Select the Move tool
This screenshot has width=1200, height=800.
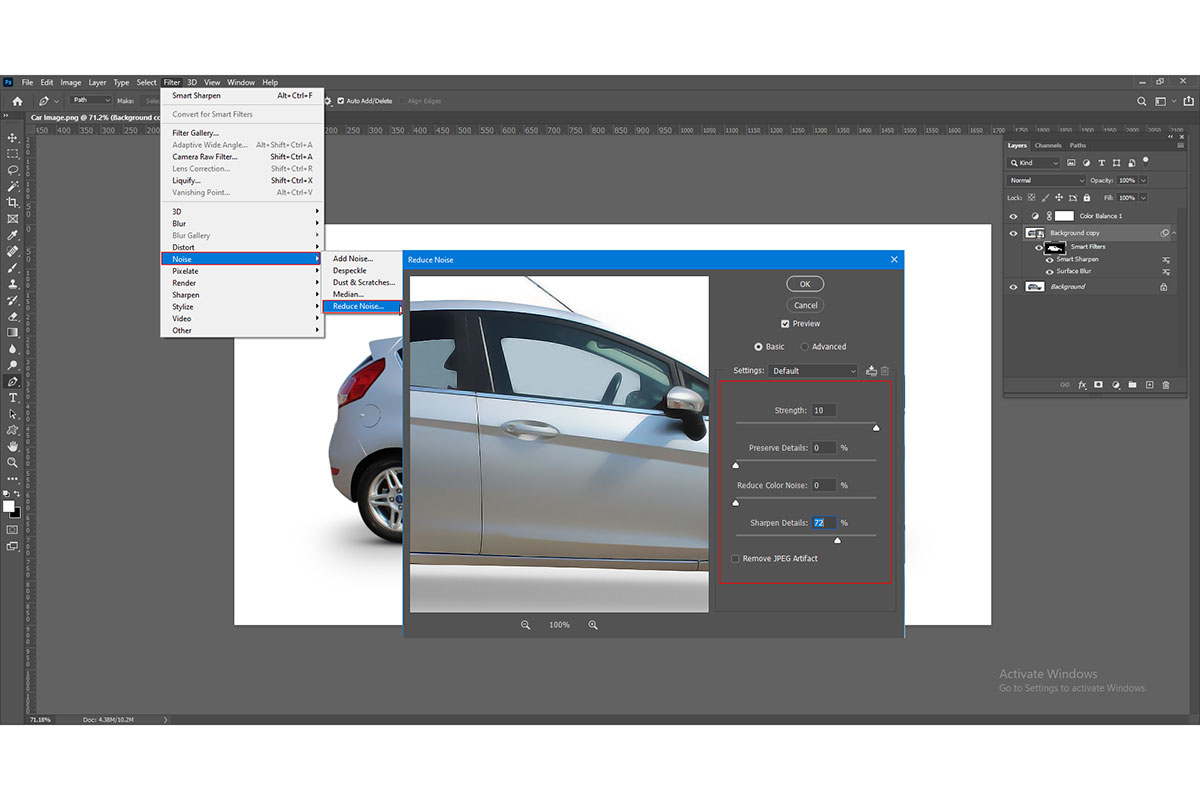[x=13, y=138]
